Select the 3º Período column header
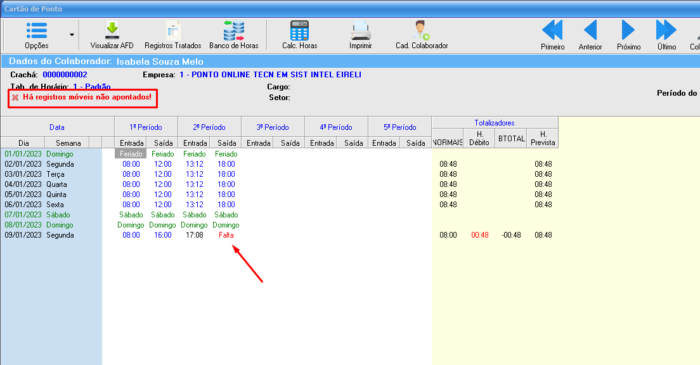700x365 pixels. click(x=273, y=127)
